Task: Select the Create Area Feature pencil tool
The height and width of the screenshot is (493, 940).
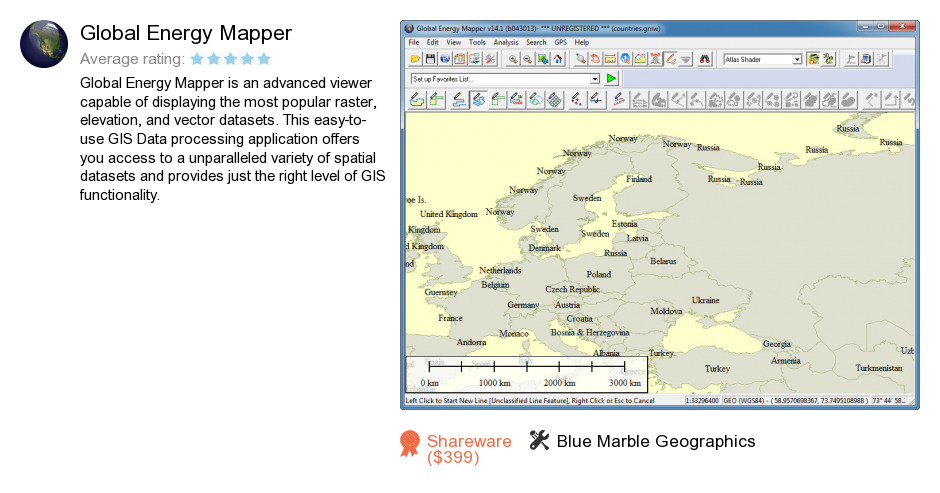Action: [x=417, y=100]
